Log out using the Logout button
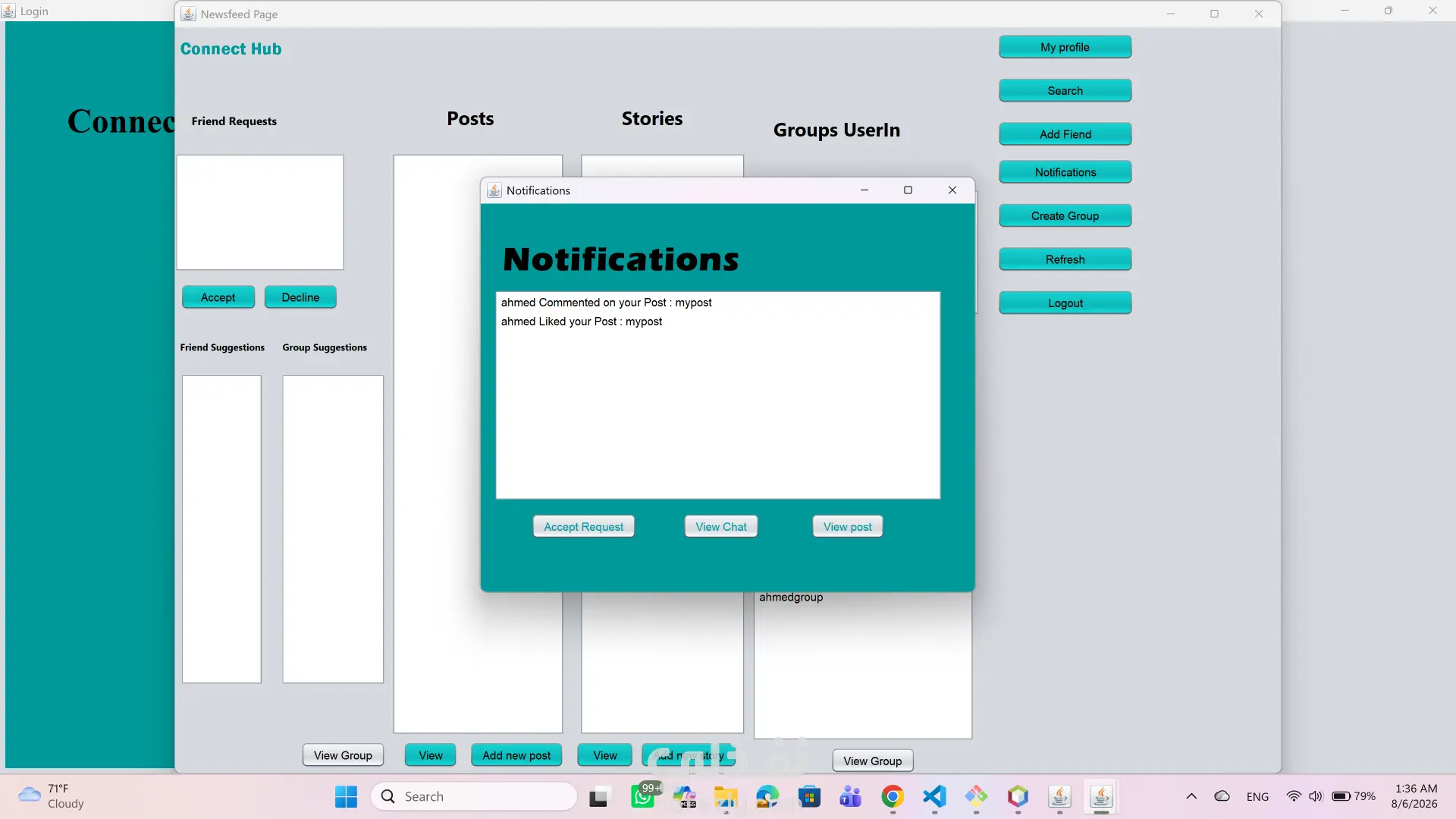The width and height of the screenshot is (1456, 819). pos(1065,303)
